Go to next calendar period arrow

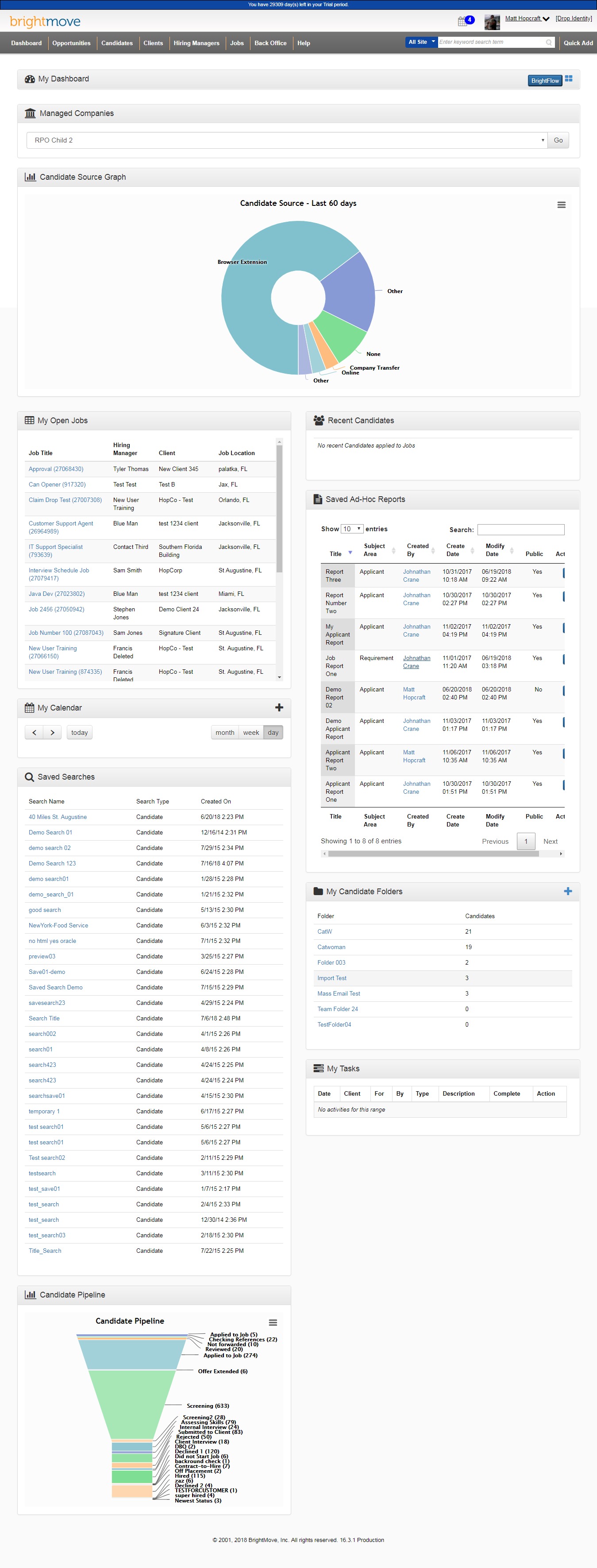click(x=52, y=732)
